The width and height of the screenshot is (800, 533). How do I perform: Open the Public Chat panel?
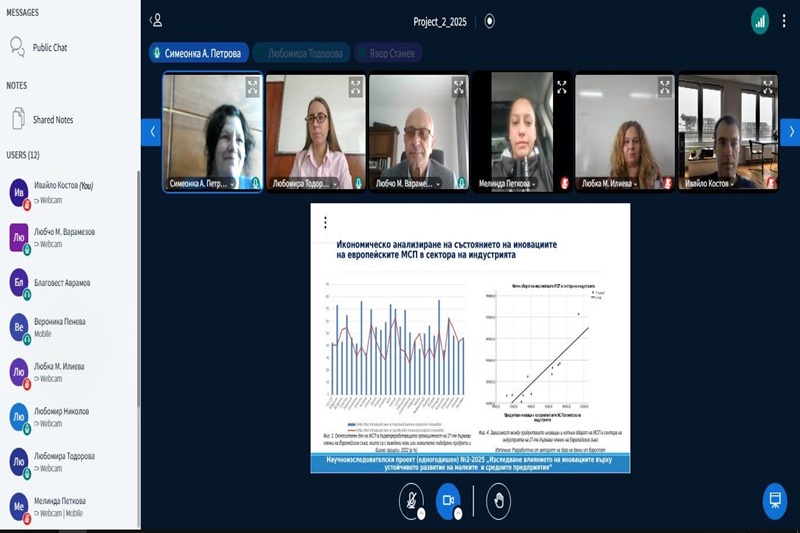[x=50, y=47]
